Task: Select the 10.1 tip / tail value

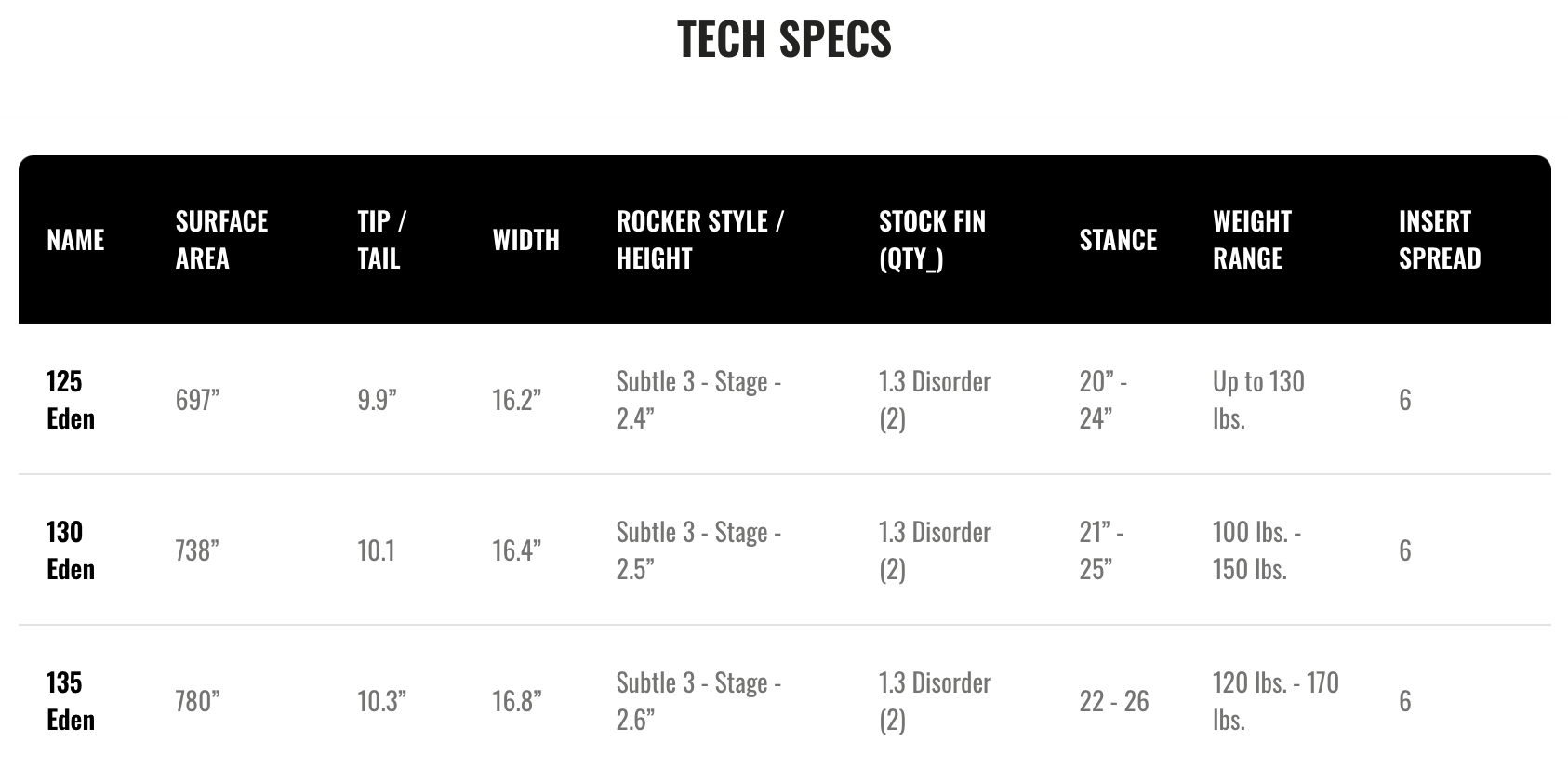Action: pyautogui.click(x=376, y=550)
